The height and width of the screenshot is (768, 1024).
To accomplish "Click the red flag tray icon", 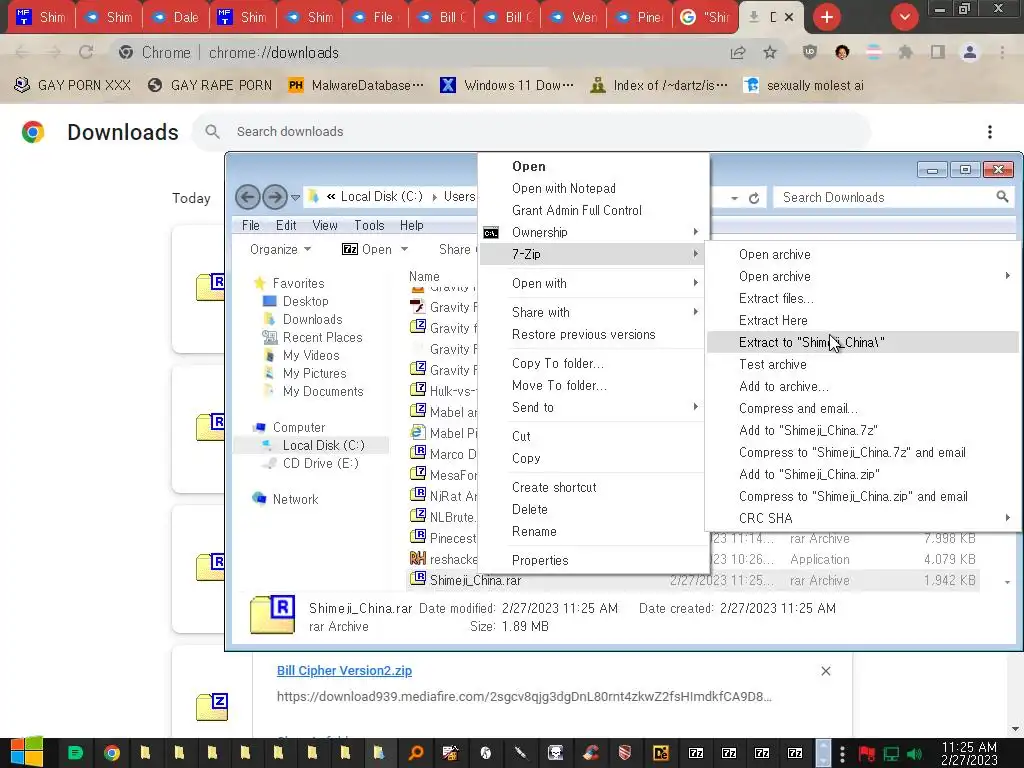I will [867, 754].
